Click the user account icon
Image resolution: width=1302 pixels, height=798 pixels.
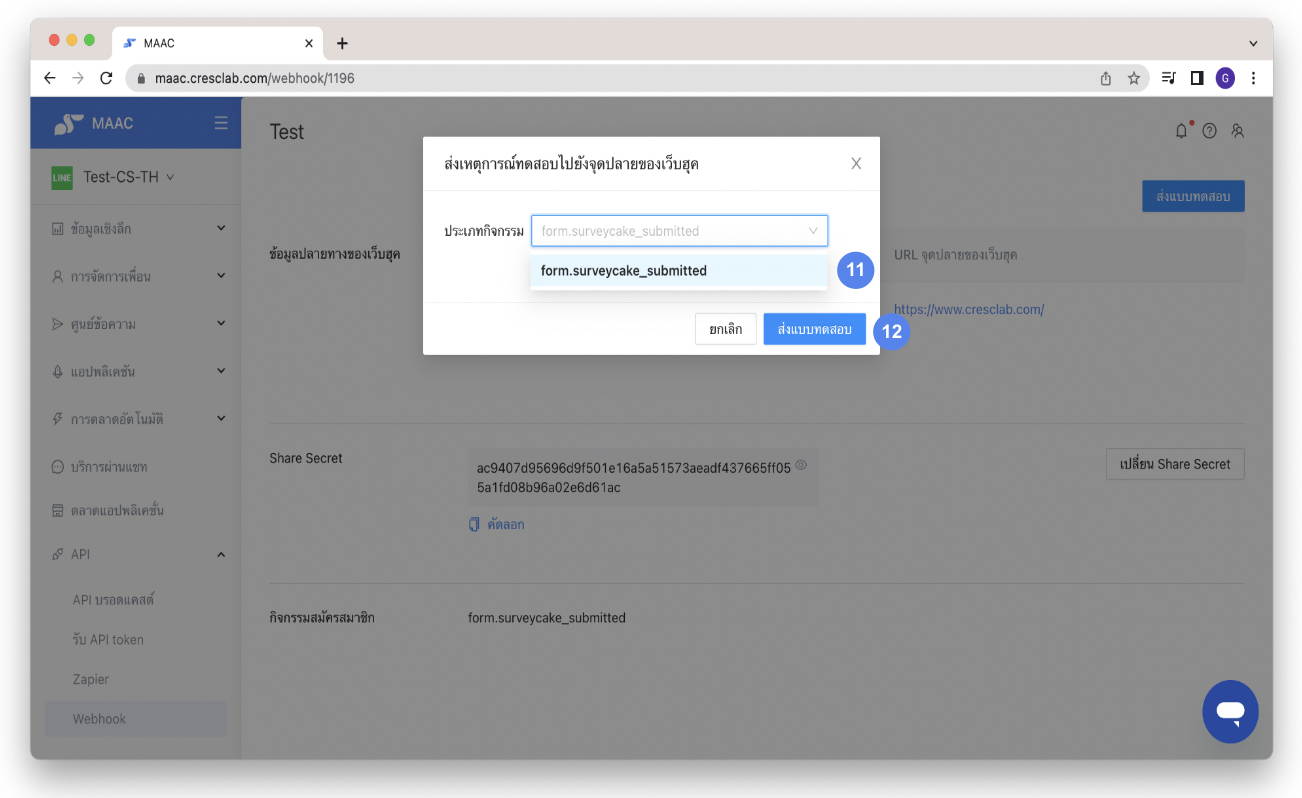[1237, 131]
